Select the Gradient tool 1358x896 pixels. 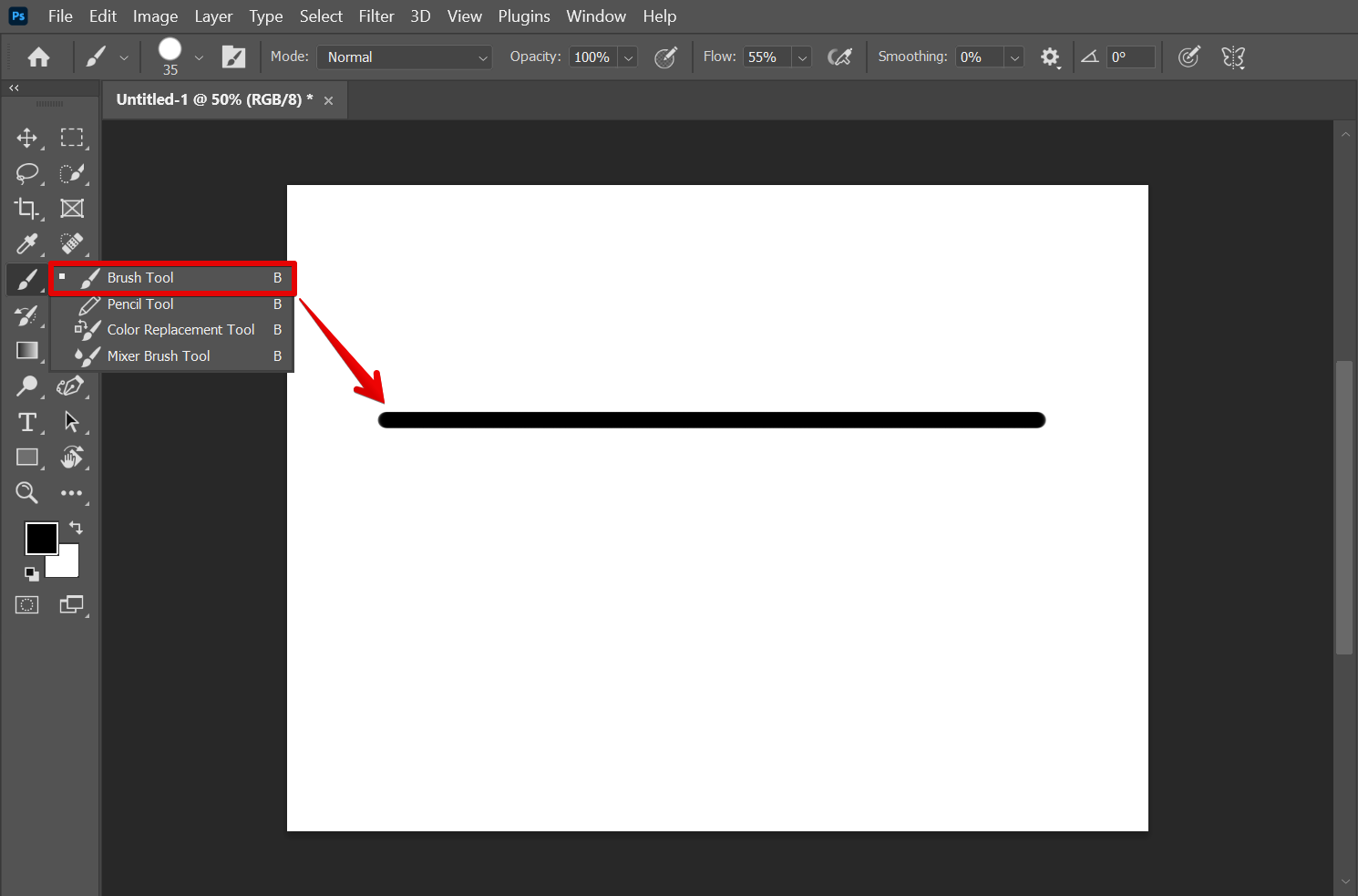(x=27, y=351)
